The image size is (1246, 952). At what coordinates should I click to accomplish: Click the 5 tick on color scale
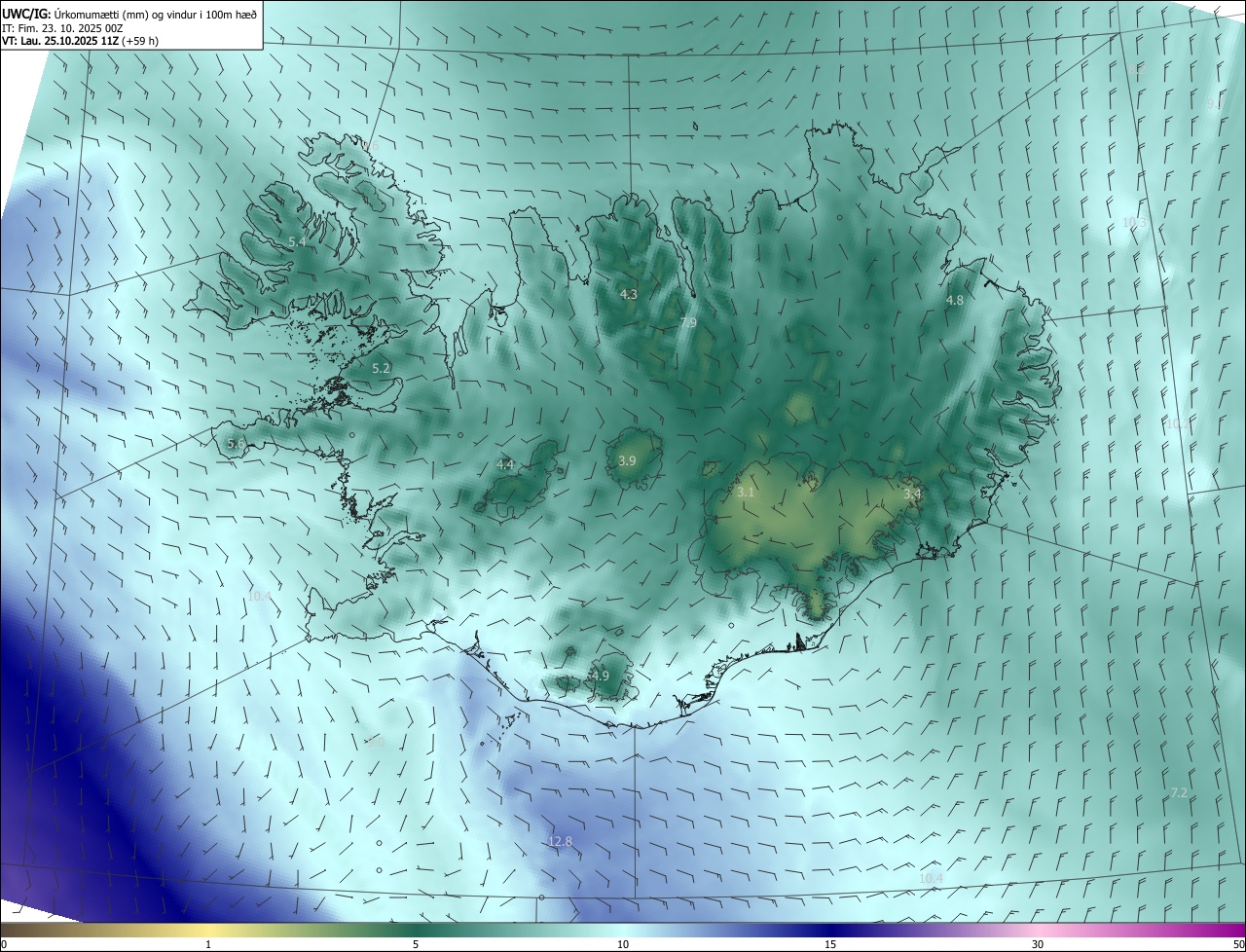[x=416, y=944]
